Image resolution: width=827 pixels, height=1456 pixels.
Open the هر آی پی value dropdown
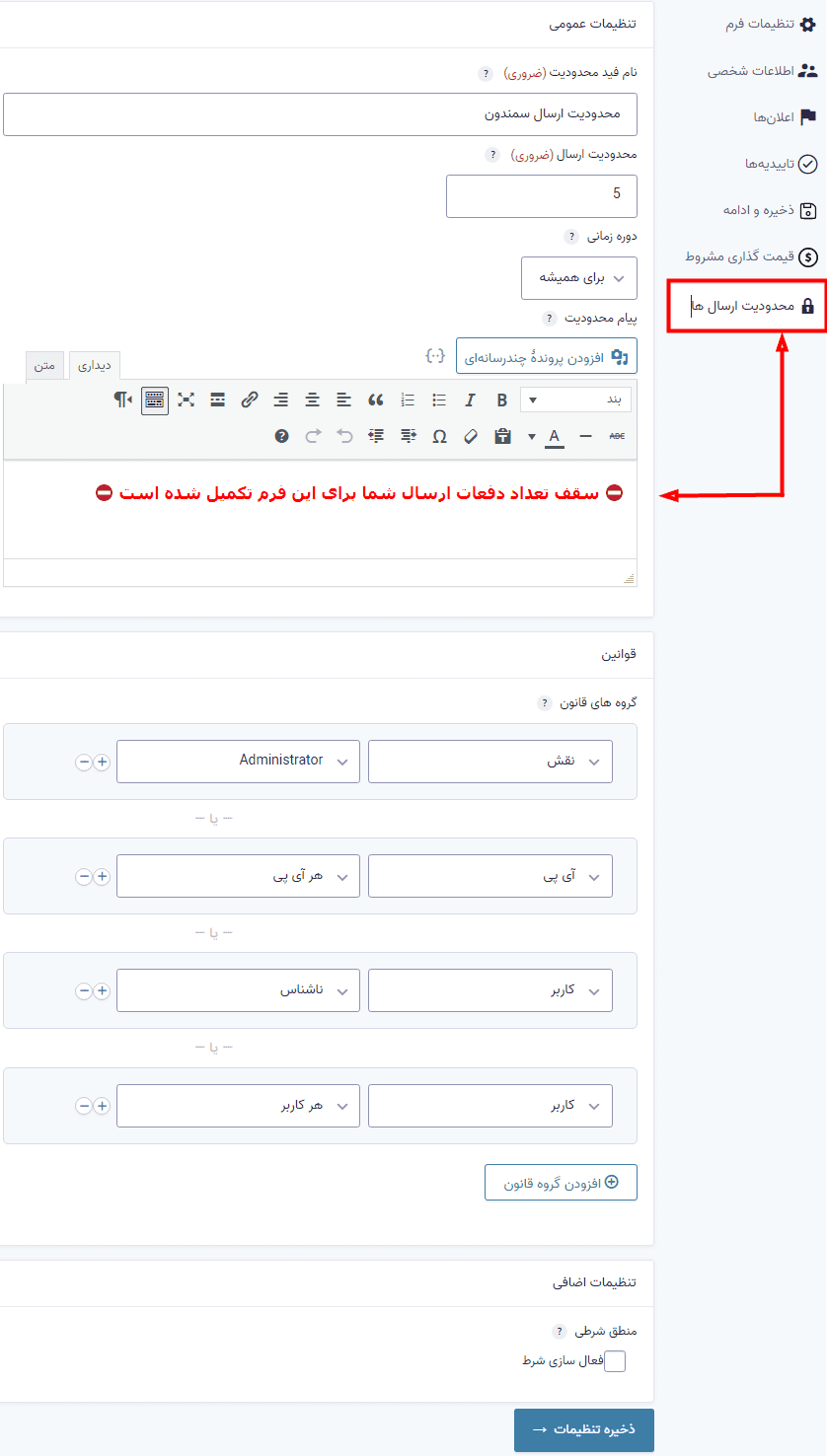[238, 876]
